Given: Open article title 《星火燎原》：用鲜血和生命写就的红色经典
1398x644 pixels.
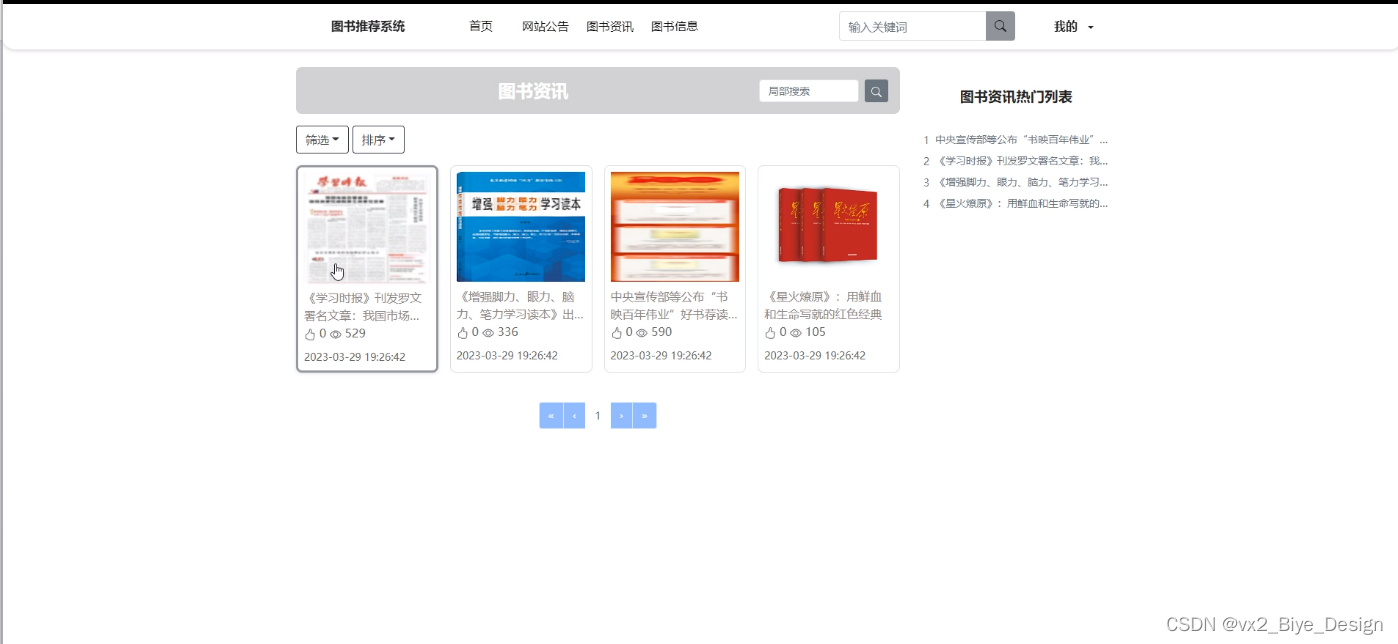Looking at the screenshot, I should 824,305.
